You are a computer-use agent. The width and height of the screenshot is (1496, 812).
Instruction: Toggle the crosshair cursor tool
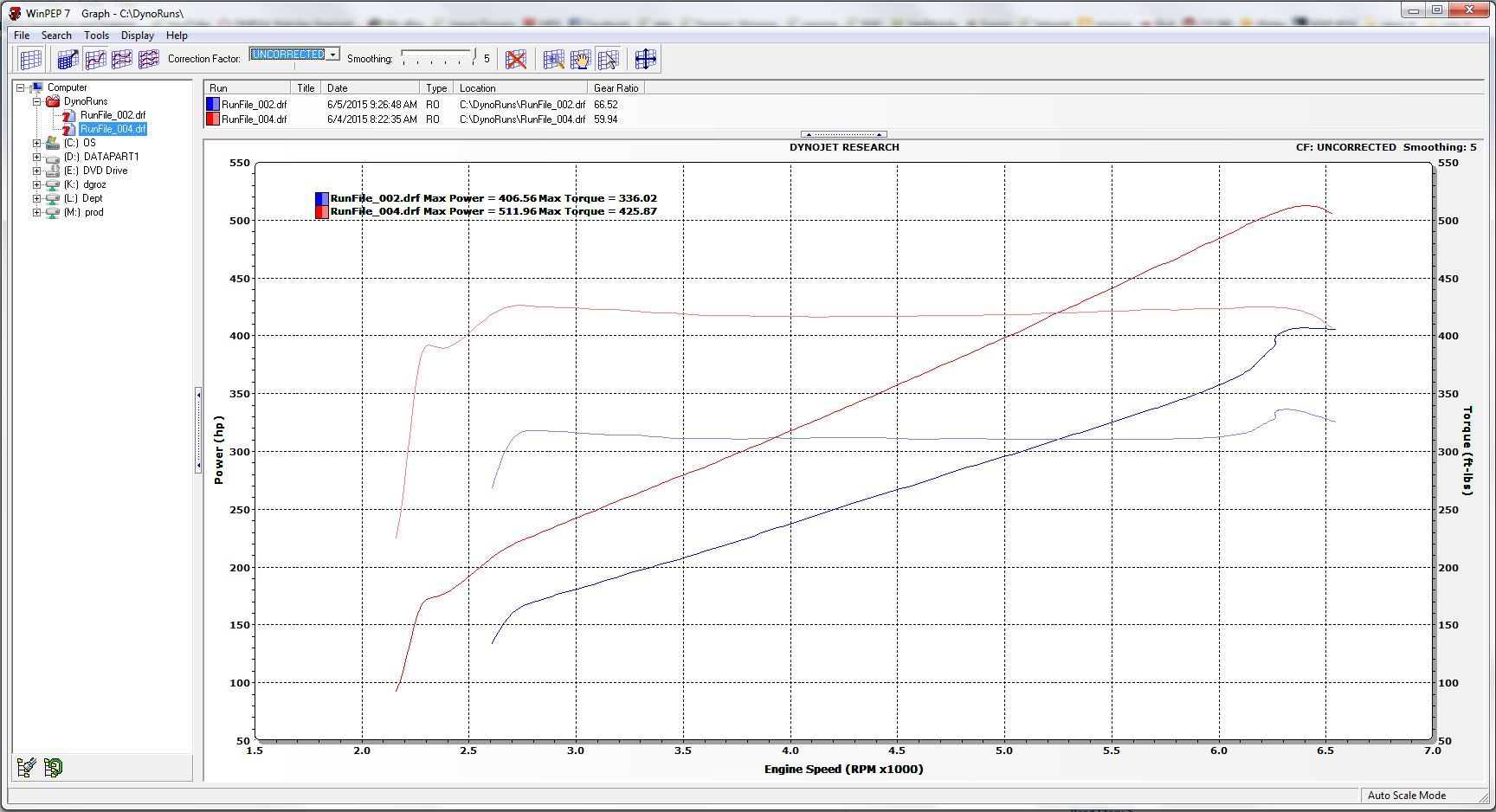[646, 59]
